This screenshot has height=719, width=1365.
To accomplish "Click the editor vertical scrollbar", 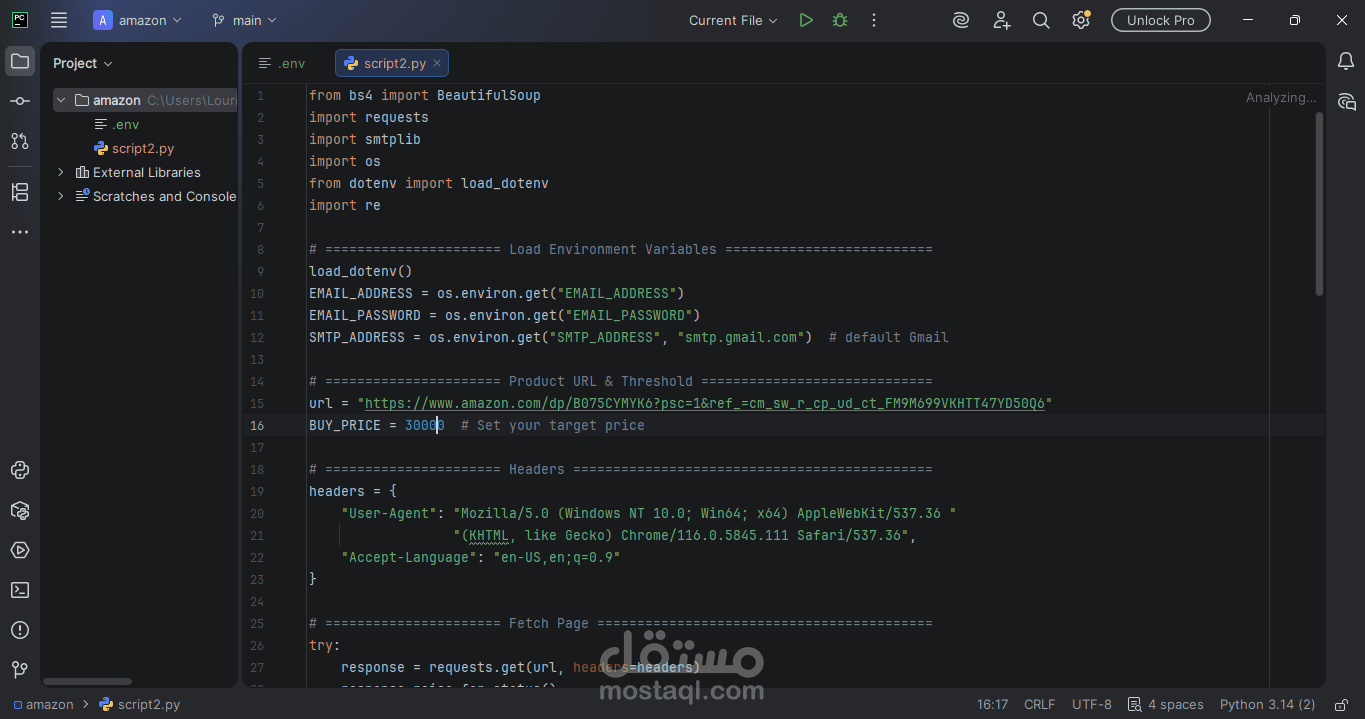I will 1319,203.
